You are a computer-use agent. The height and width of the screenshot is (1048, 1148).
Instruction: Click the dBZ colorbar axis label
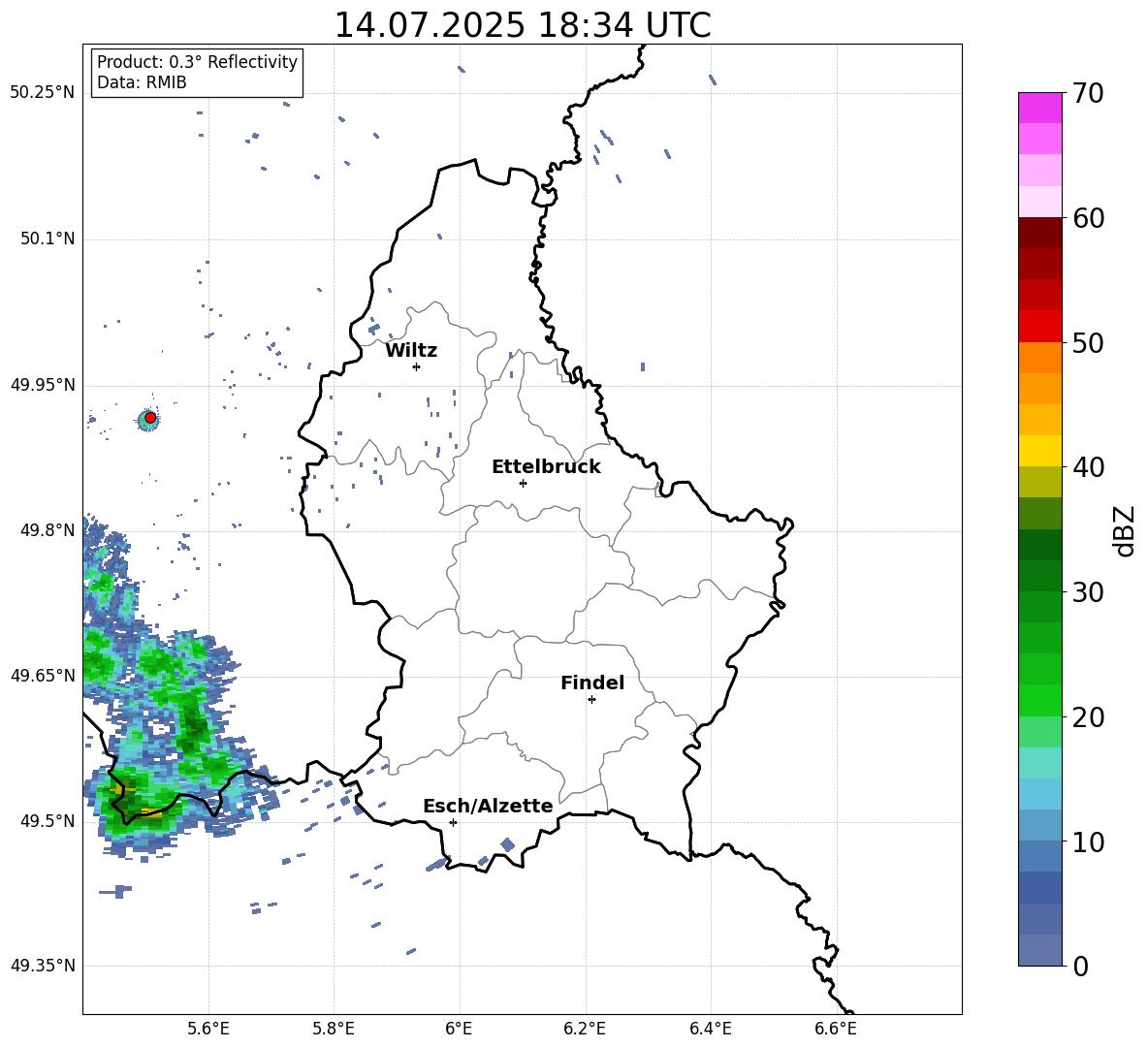click(1126, 530)
